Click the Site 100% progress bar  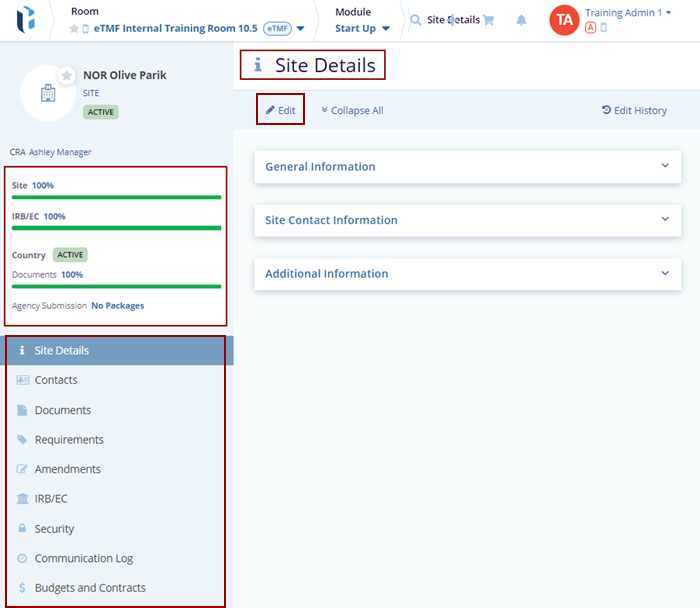pyautogui.click(x=116, y=197)
